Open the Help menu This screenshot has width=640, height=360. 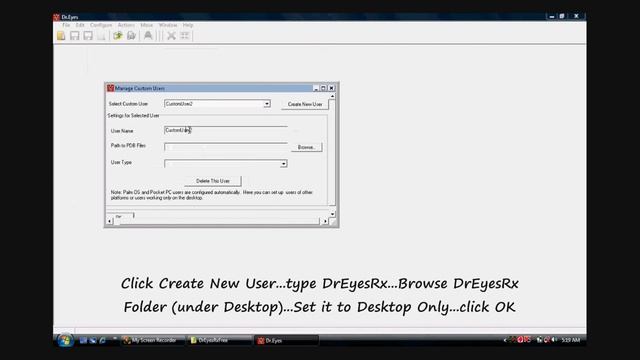pyautogui.click(x=188, y=25)
